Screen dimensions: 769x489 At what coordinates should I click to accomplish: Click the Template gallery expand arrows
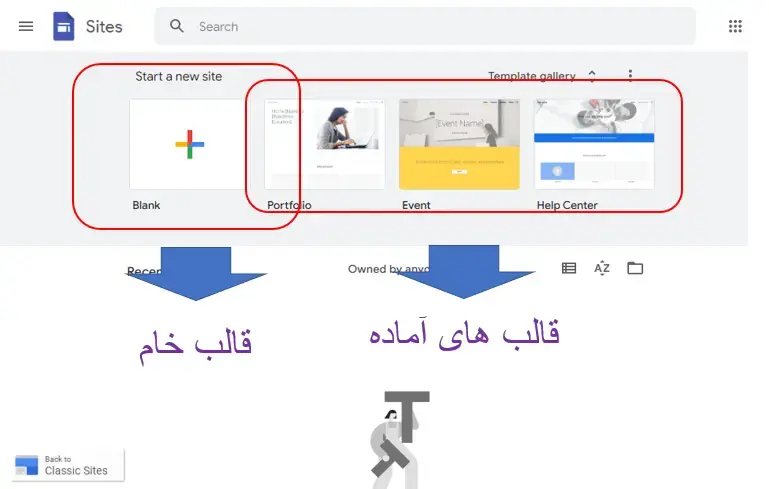[592, 76]
